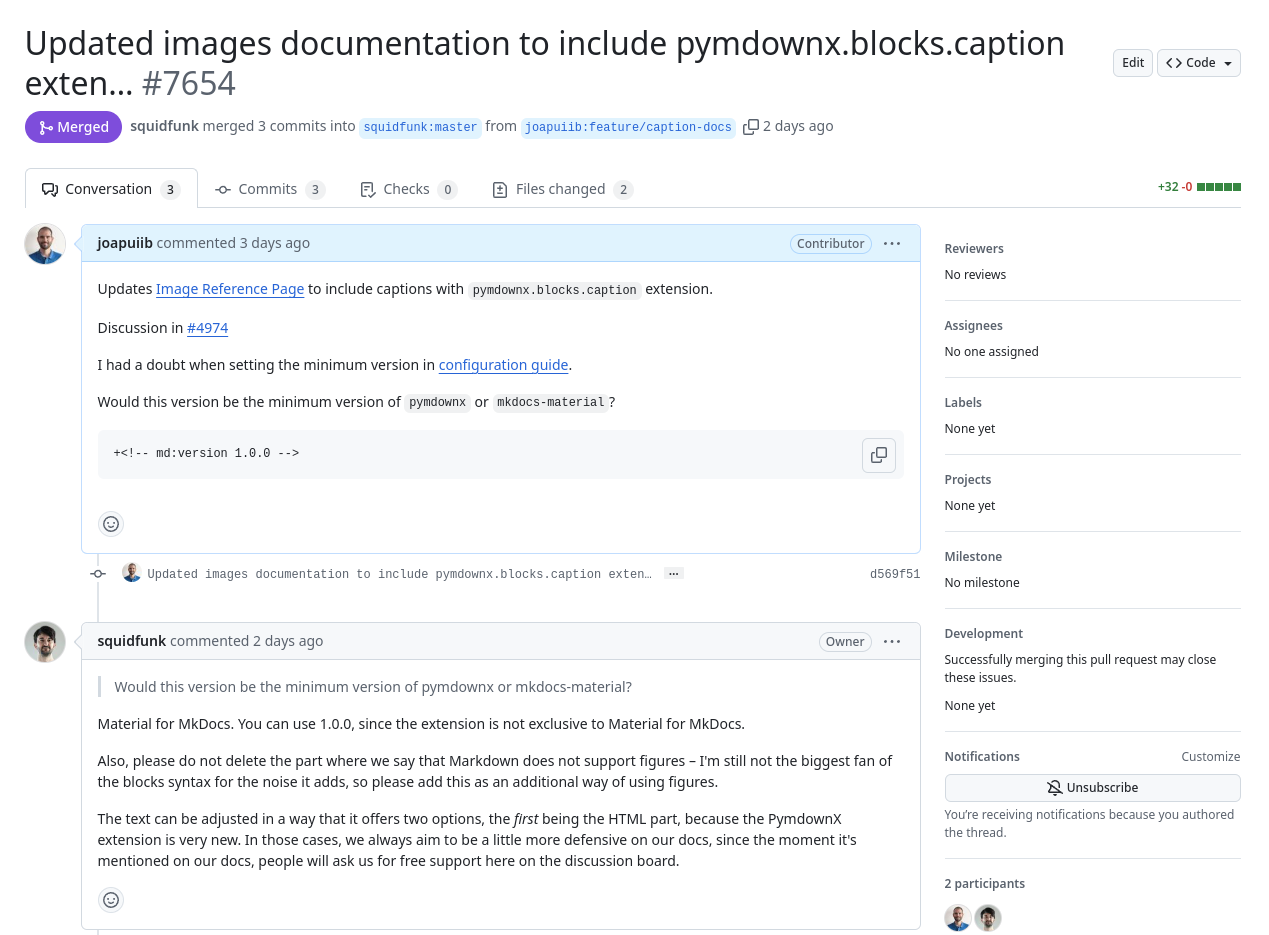Image resolution: width=1269 pixels, height=935 pixels.
Task: Follow the configuration guide link
Action: tap(504, 365)
